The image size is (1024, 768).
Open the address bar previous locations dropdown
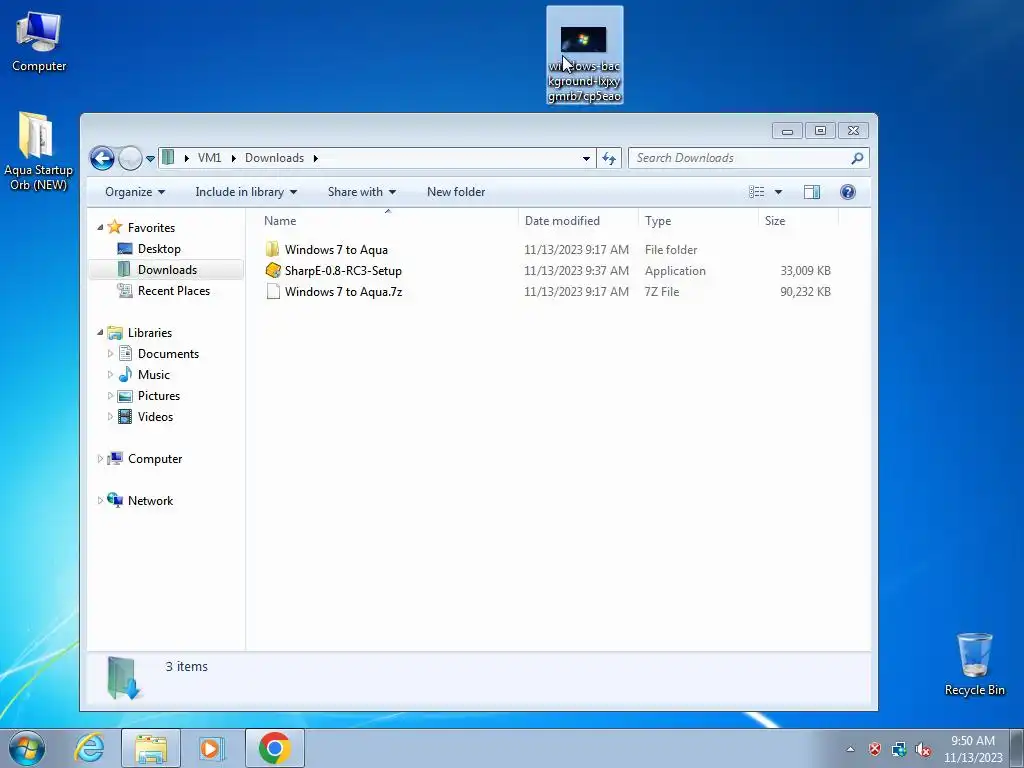pos(586,158)
